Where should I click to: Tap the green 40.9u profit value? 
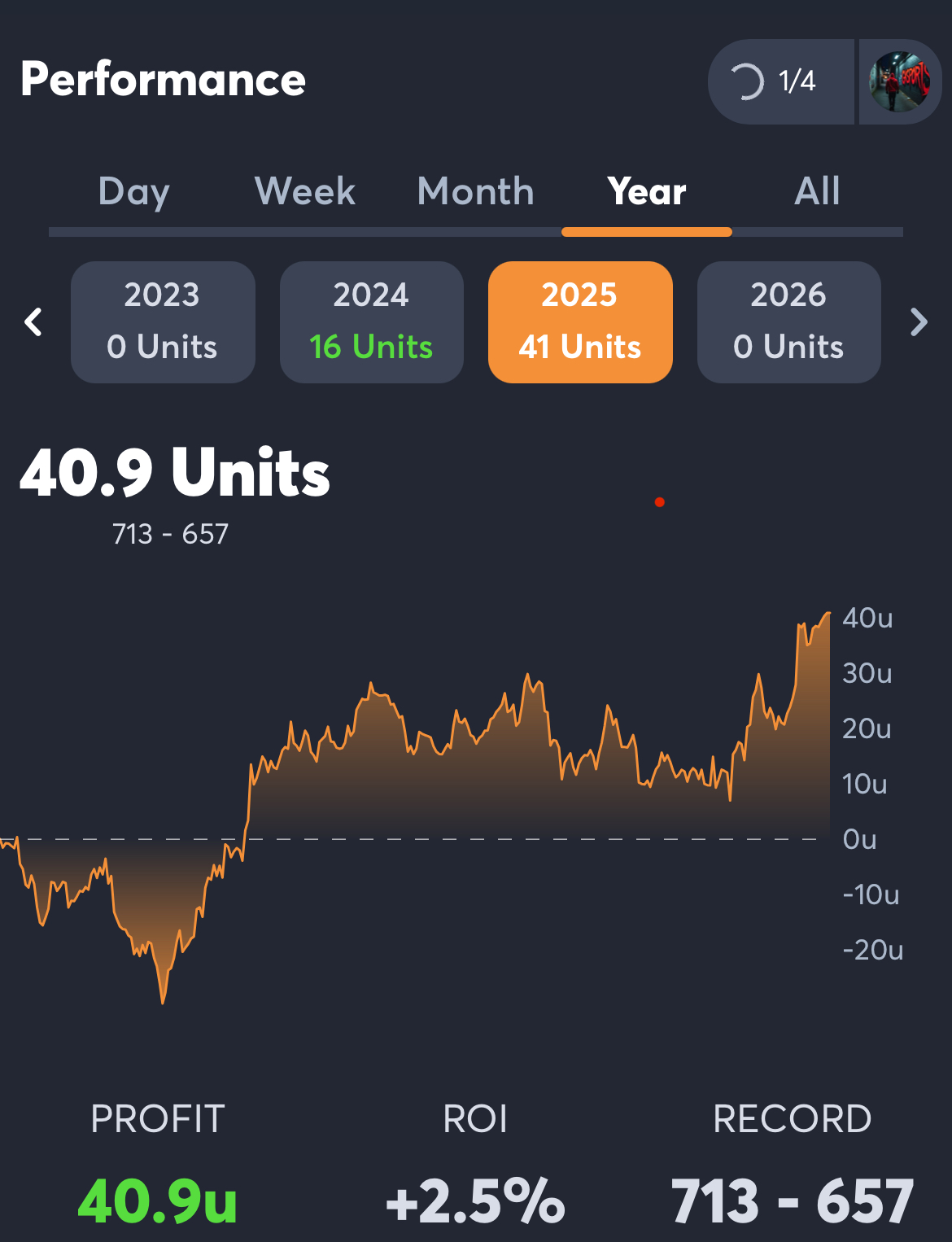[158, 1201]
